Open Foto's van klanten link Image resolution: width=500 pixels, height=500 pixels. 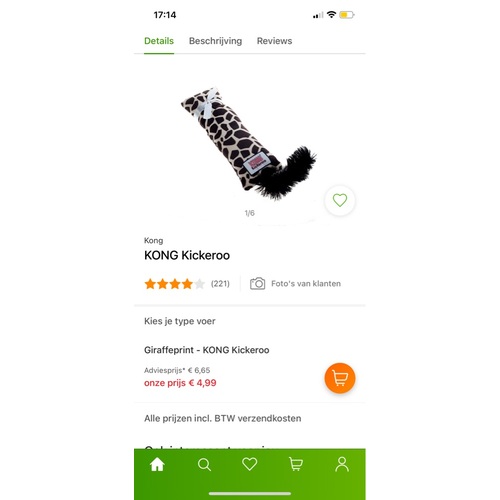click(x=306, y=284)
